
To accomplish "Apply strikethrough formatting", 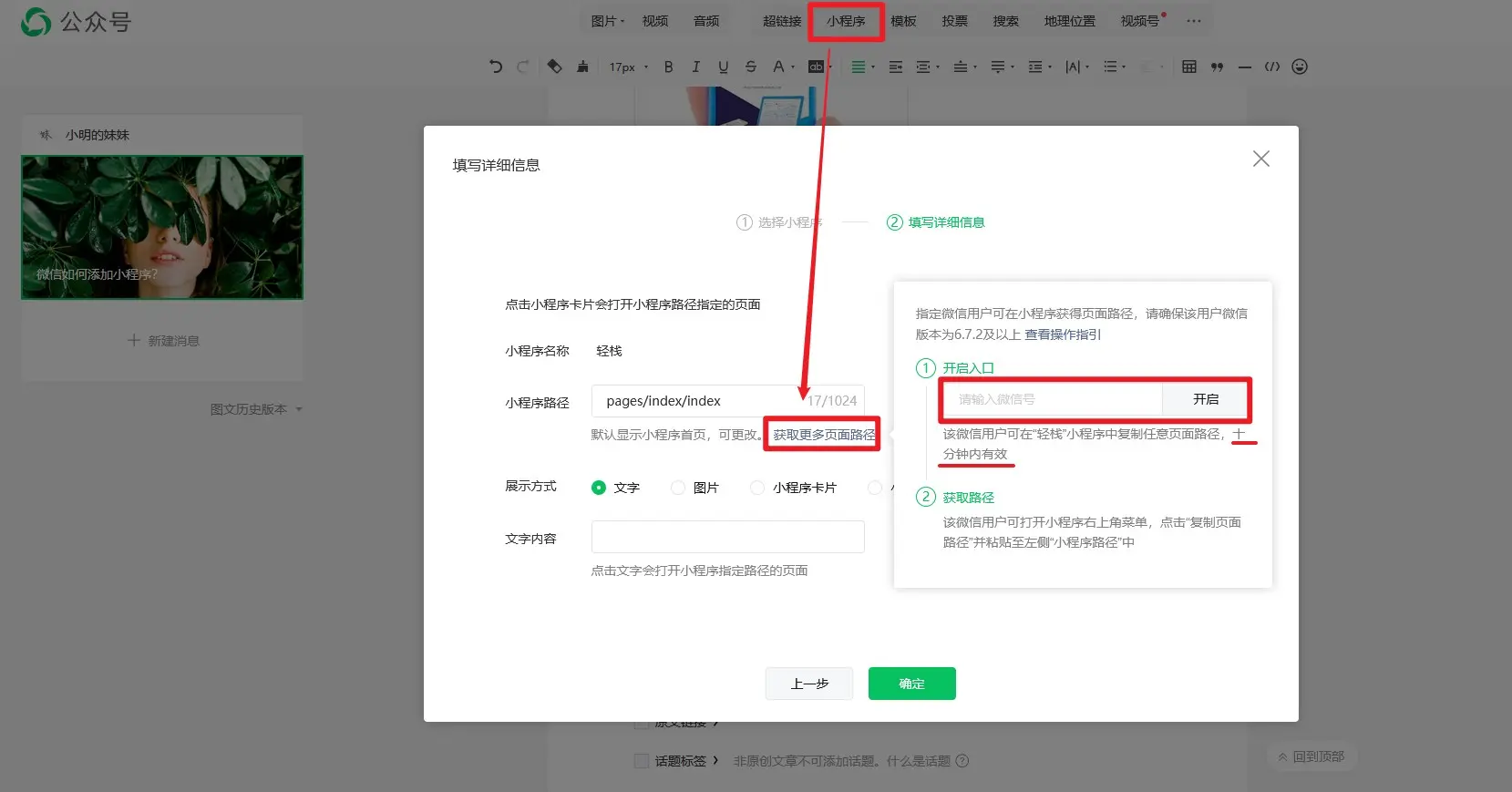I will tap(750, 67).
